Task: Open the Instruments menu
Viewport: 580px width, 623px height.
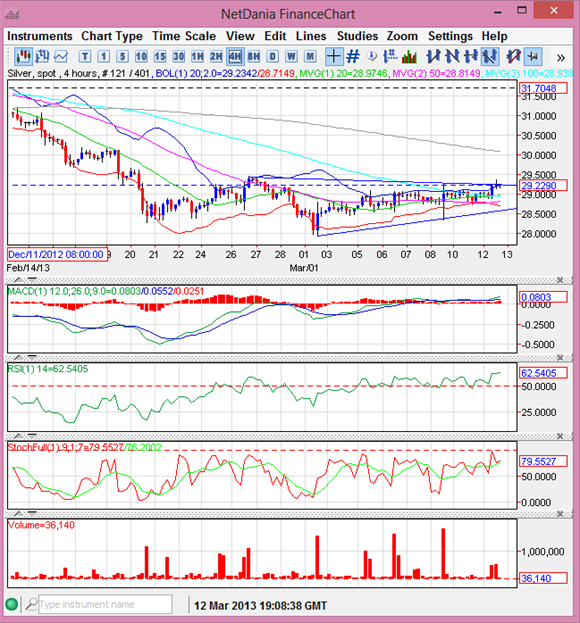Action: coord(40,36)
